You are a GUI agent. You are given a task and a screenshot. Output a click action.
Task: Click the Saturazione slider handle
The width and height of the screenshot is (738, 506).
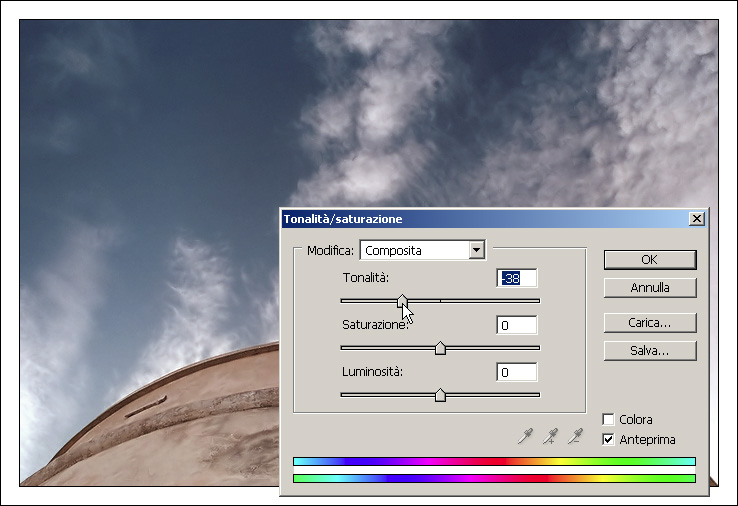440,348
